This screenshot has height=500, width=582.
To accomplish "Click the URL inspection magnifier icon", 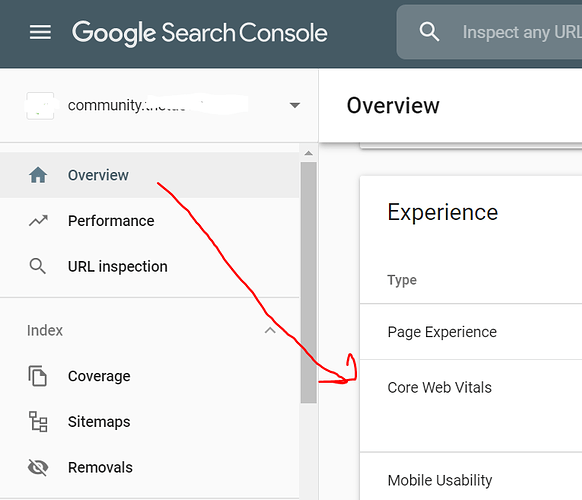I will (x=37, y=266).
